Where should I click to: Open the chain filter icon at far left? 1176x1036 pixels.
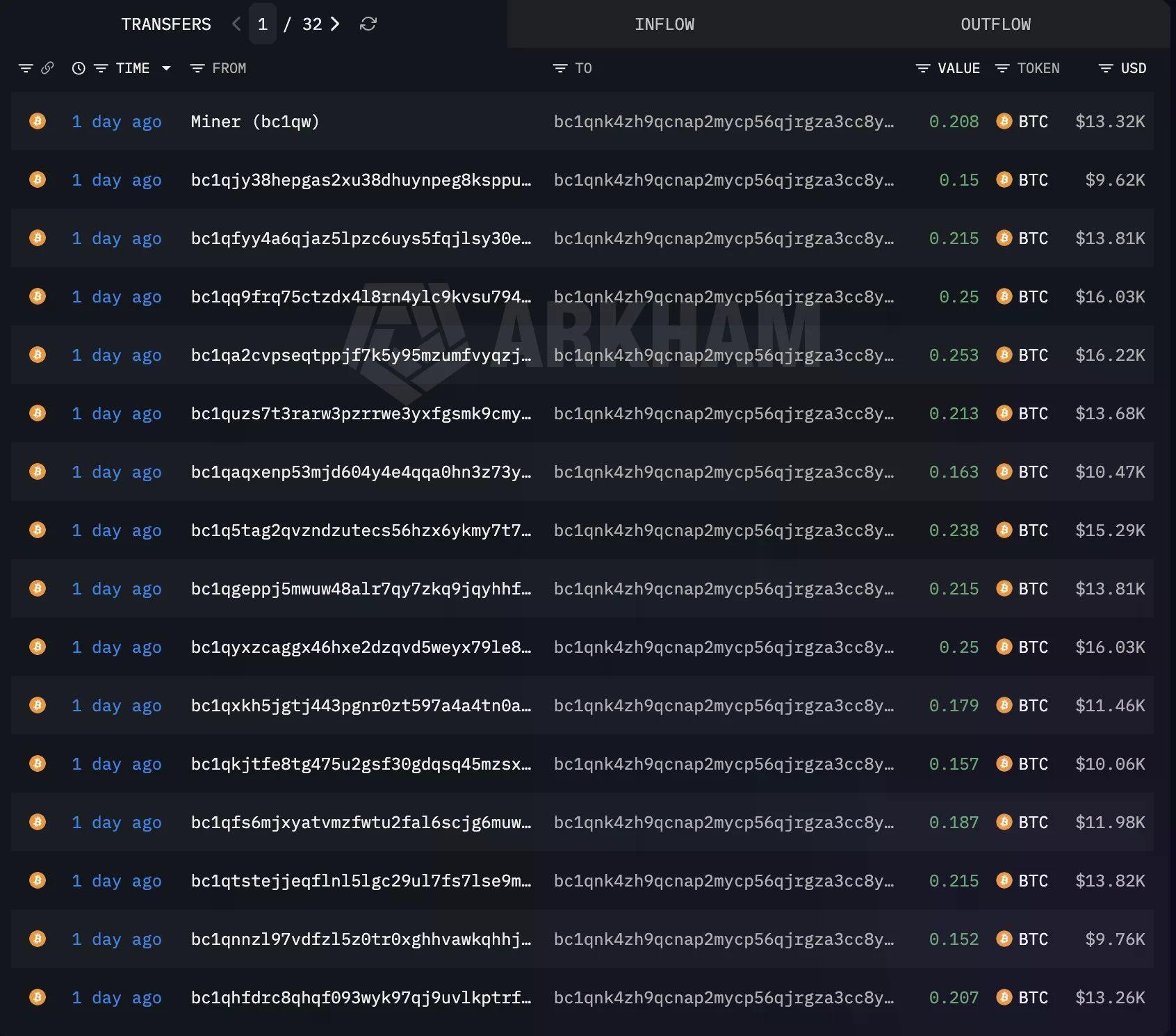[x=26, y=68]
